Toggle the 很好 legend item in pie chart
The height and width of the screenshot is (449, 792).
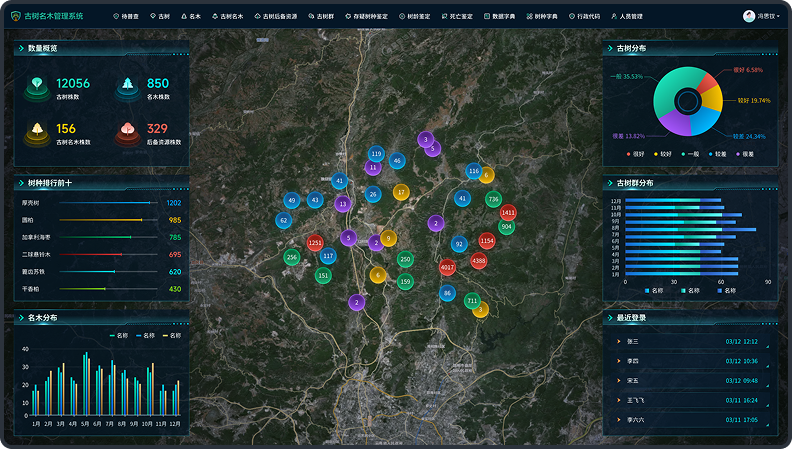click(x=634, y=154)
